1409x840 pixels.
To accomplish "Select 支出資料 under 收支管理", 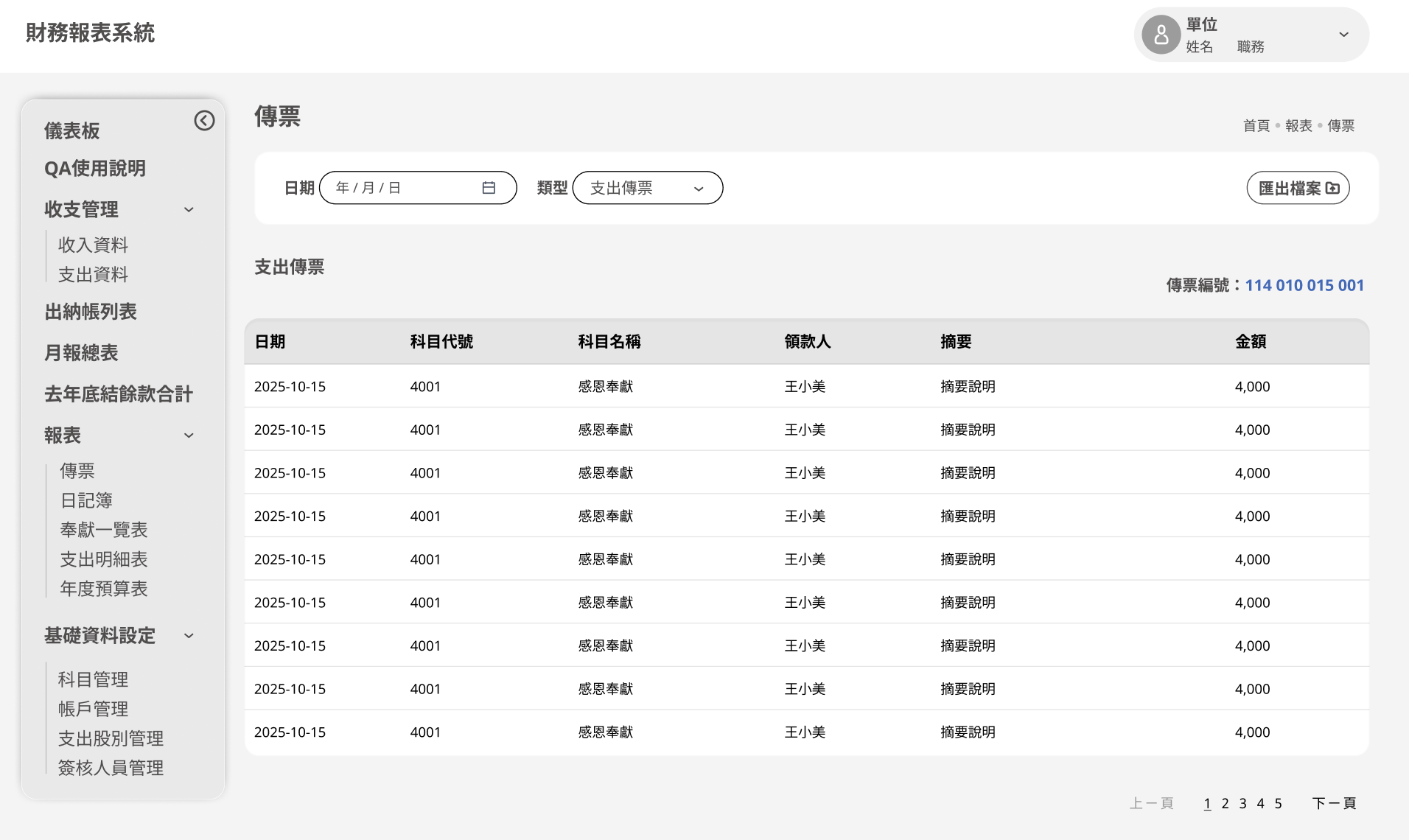I will point(93,275).
